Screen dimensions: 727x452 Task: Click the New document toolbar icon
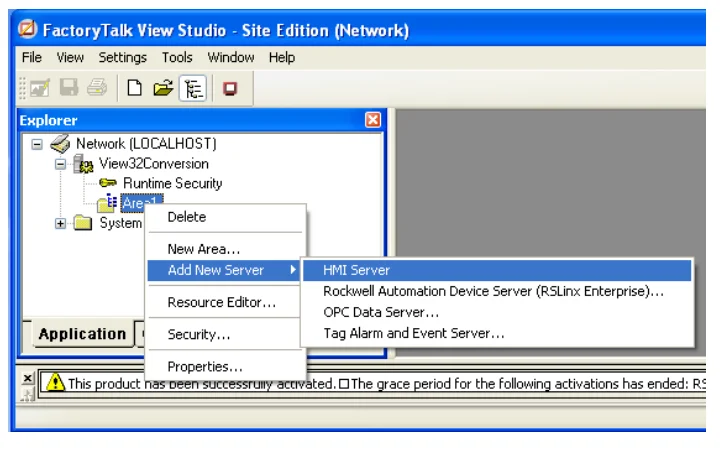(135, 89)
